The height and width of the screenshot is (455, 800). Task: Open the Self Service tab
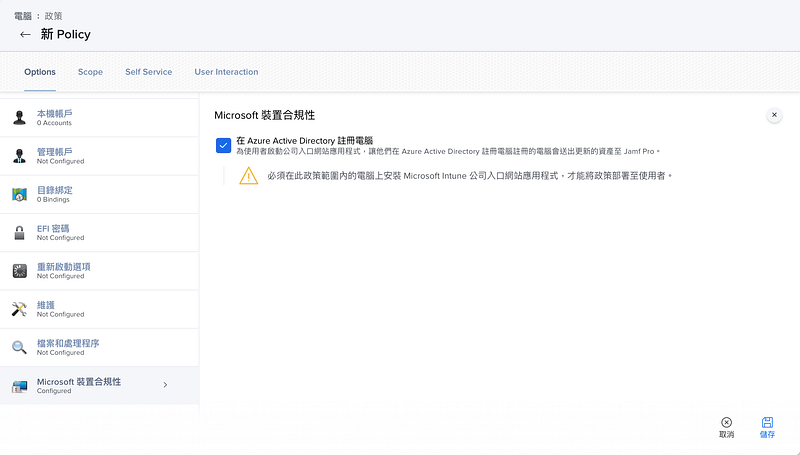point(148,72)
